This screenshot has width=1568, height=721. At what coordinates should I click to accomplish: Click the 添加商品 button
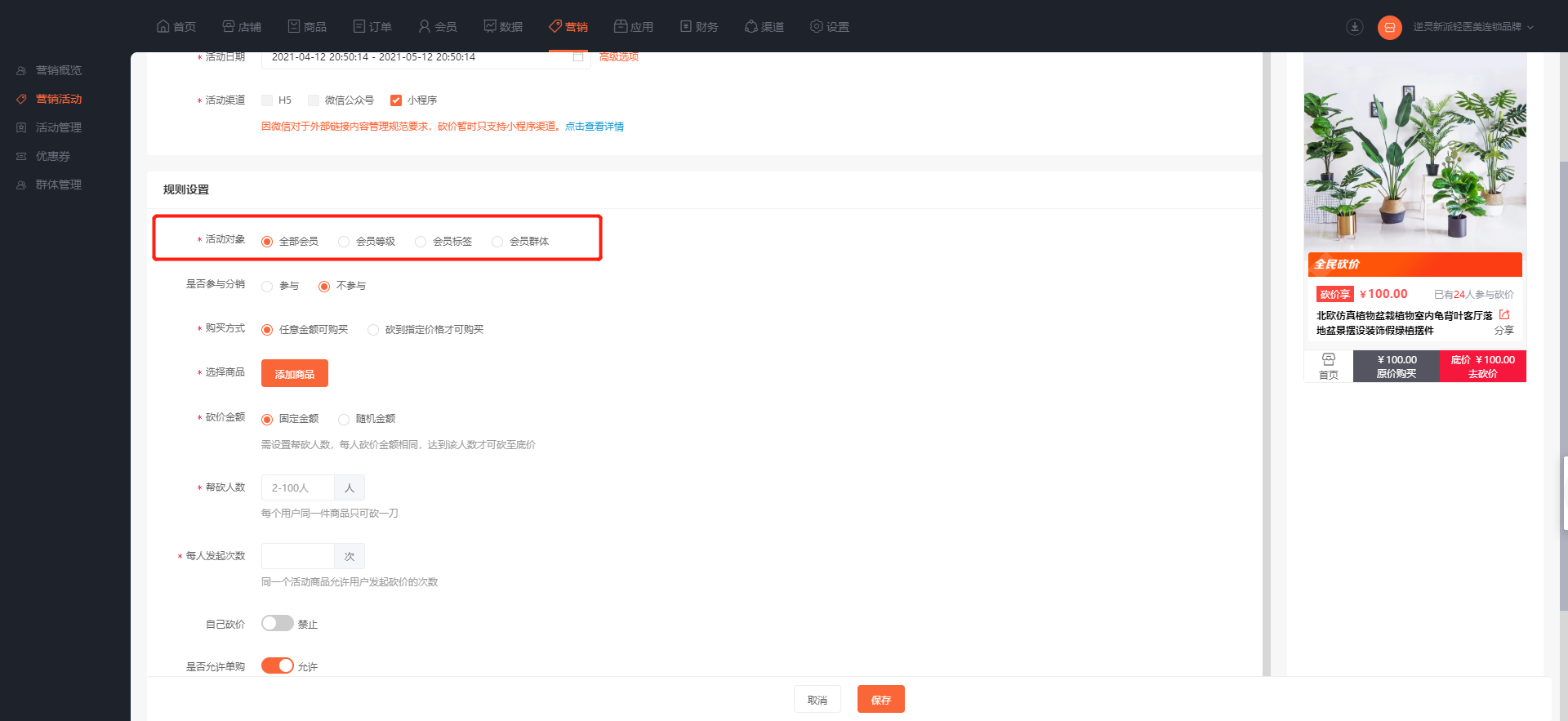click(295, 373)
